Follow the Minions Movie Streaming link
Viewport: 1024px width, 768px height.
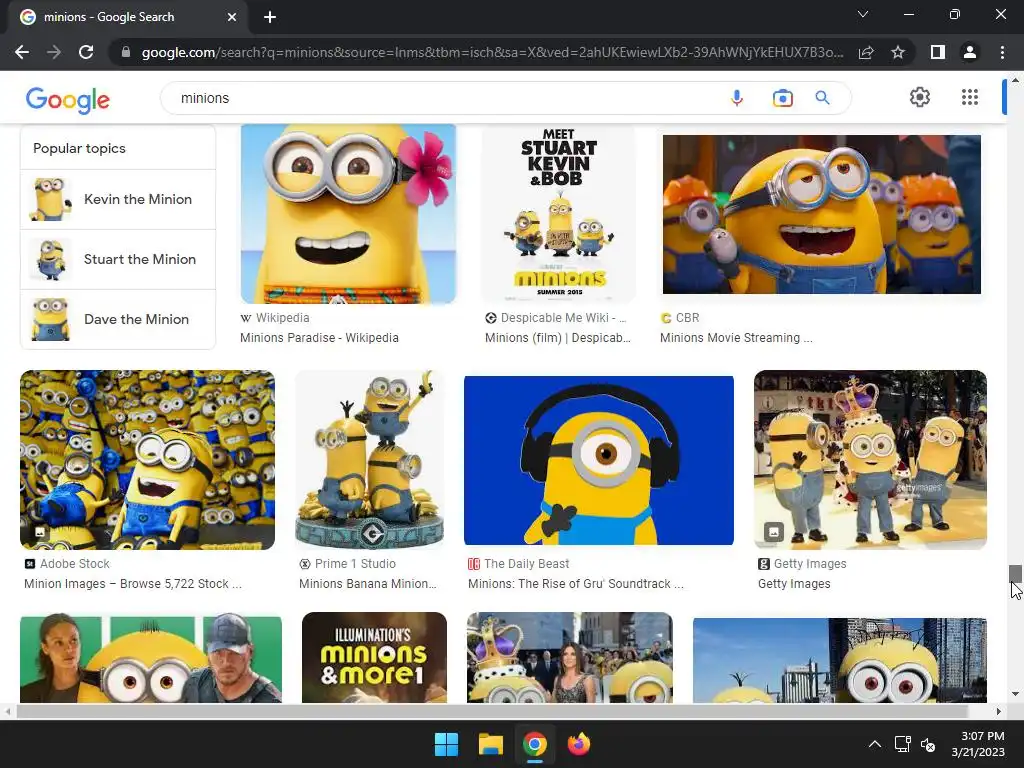[736, 338]
